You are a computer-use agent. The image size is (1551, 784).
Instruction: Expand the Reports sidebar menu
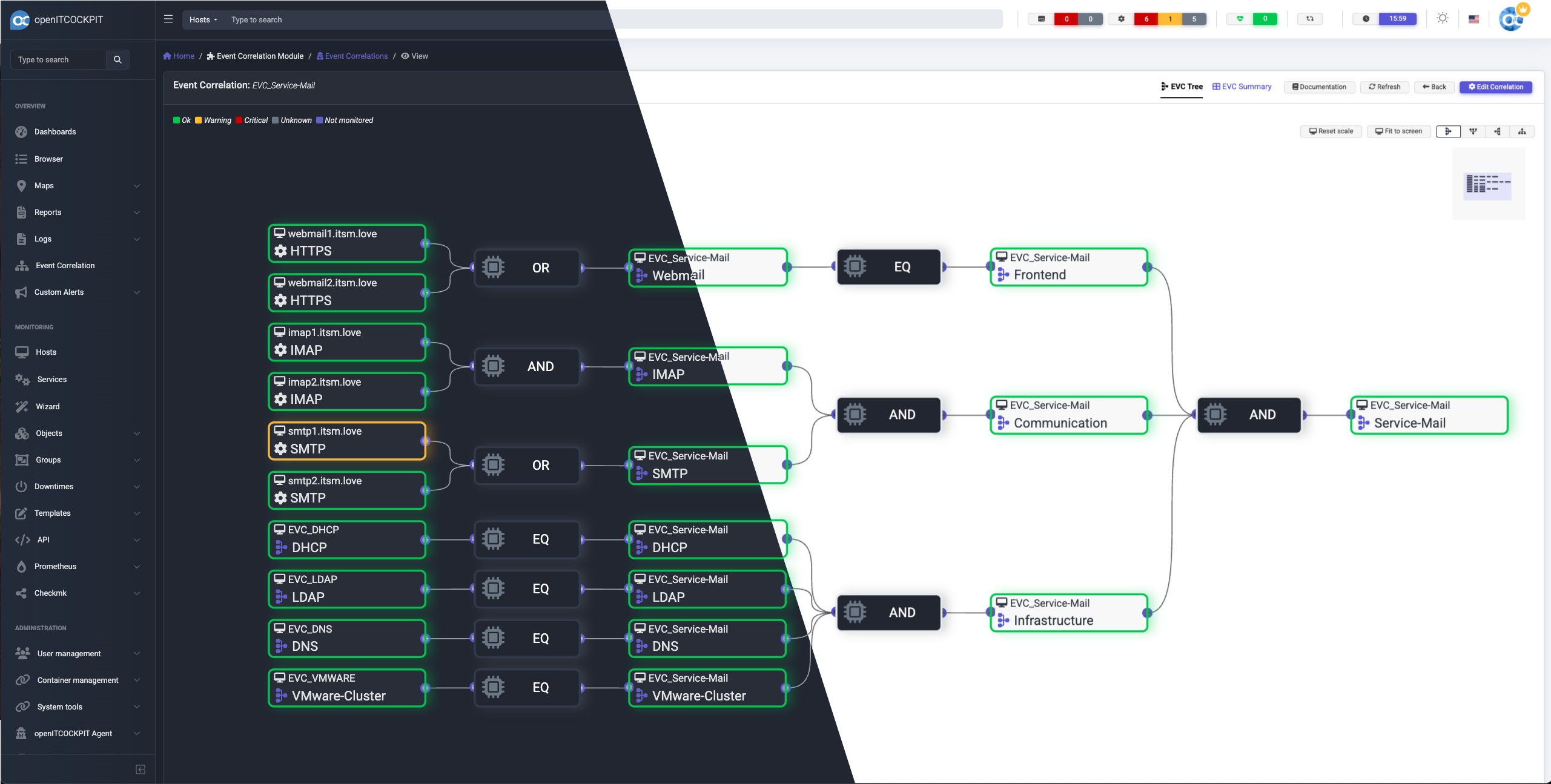(78, 212)
